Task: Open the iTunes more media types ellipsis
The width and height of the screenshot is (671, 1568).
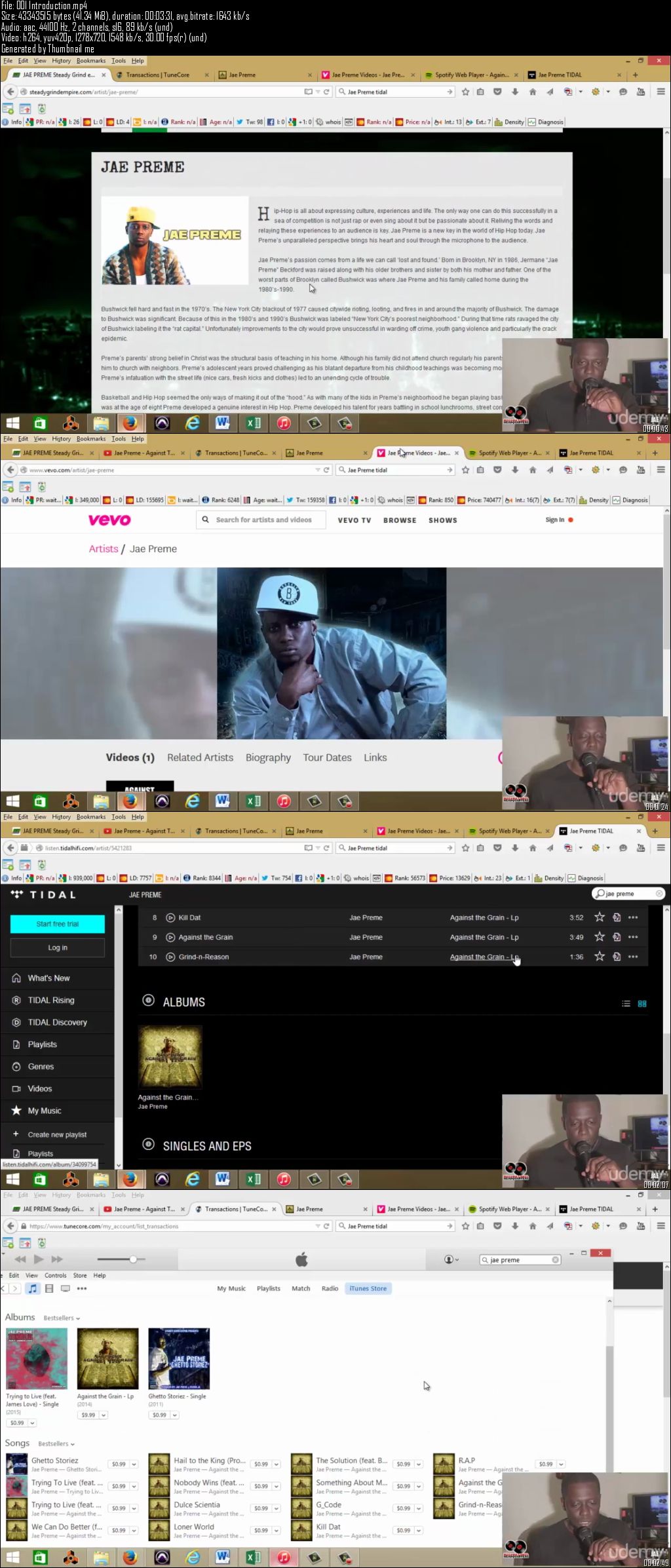Action: [82, 1288]
